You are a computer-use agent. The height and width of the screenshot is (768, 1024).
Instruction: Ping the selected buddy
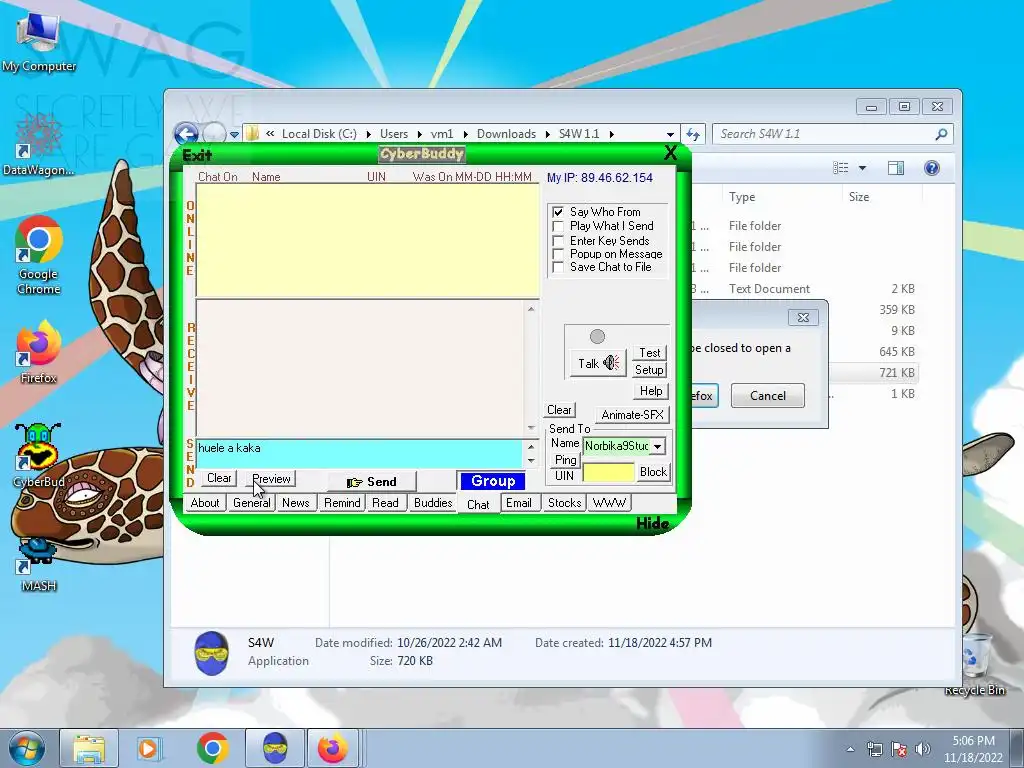pyautogui.click(x=566, y=460)
